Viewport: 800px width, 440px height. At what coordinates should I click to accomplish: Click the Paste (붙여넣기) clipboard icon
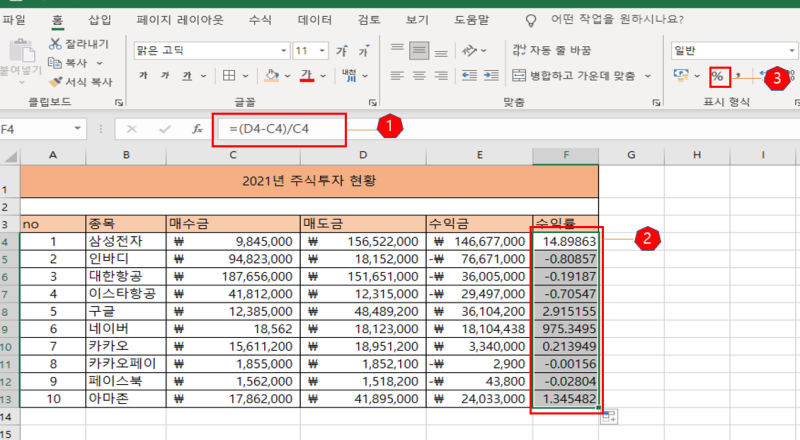[x=21, y=51]
